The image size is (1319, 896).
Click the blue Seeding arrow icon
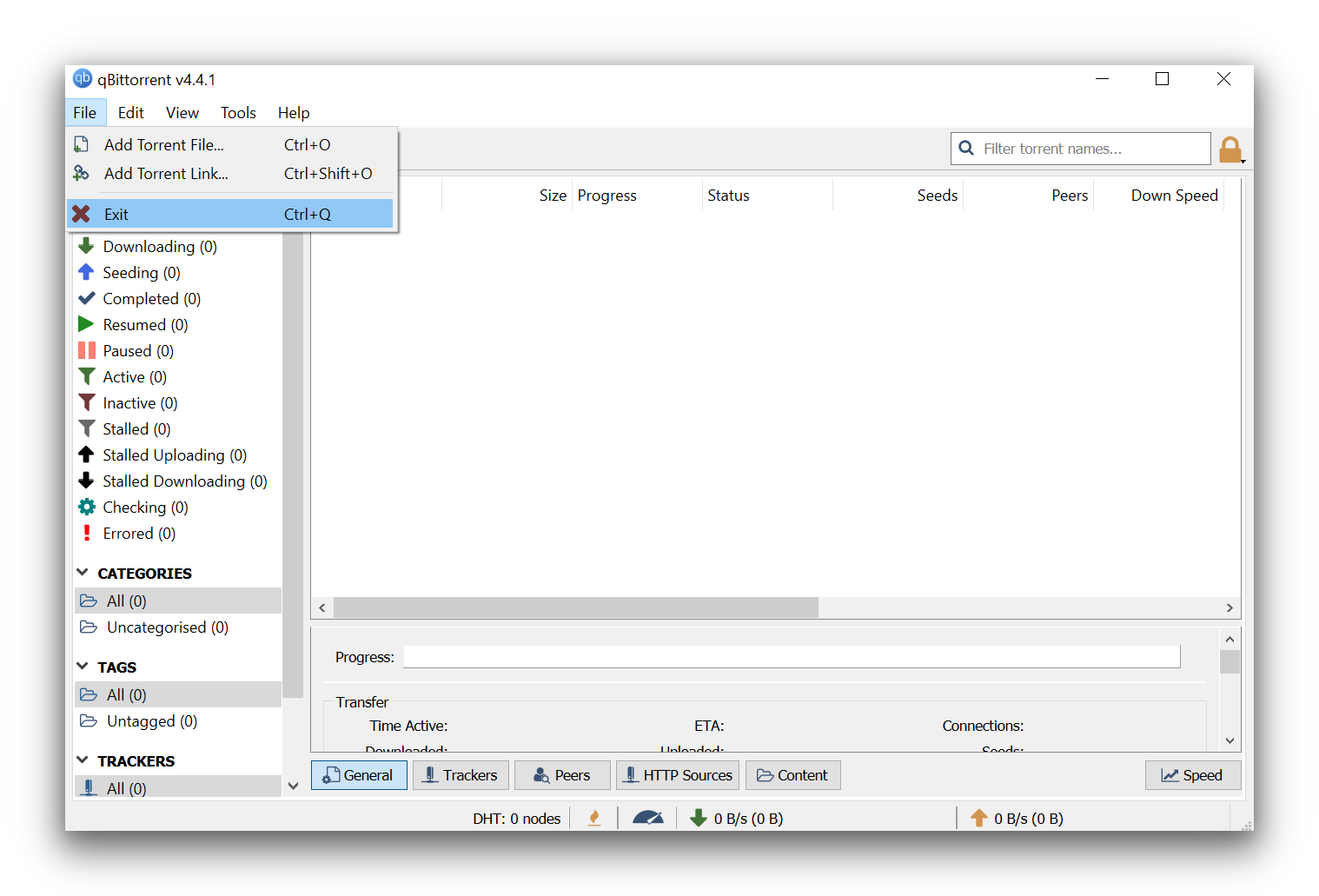click(x=86, y=272)
